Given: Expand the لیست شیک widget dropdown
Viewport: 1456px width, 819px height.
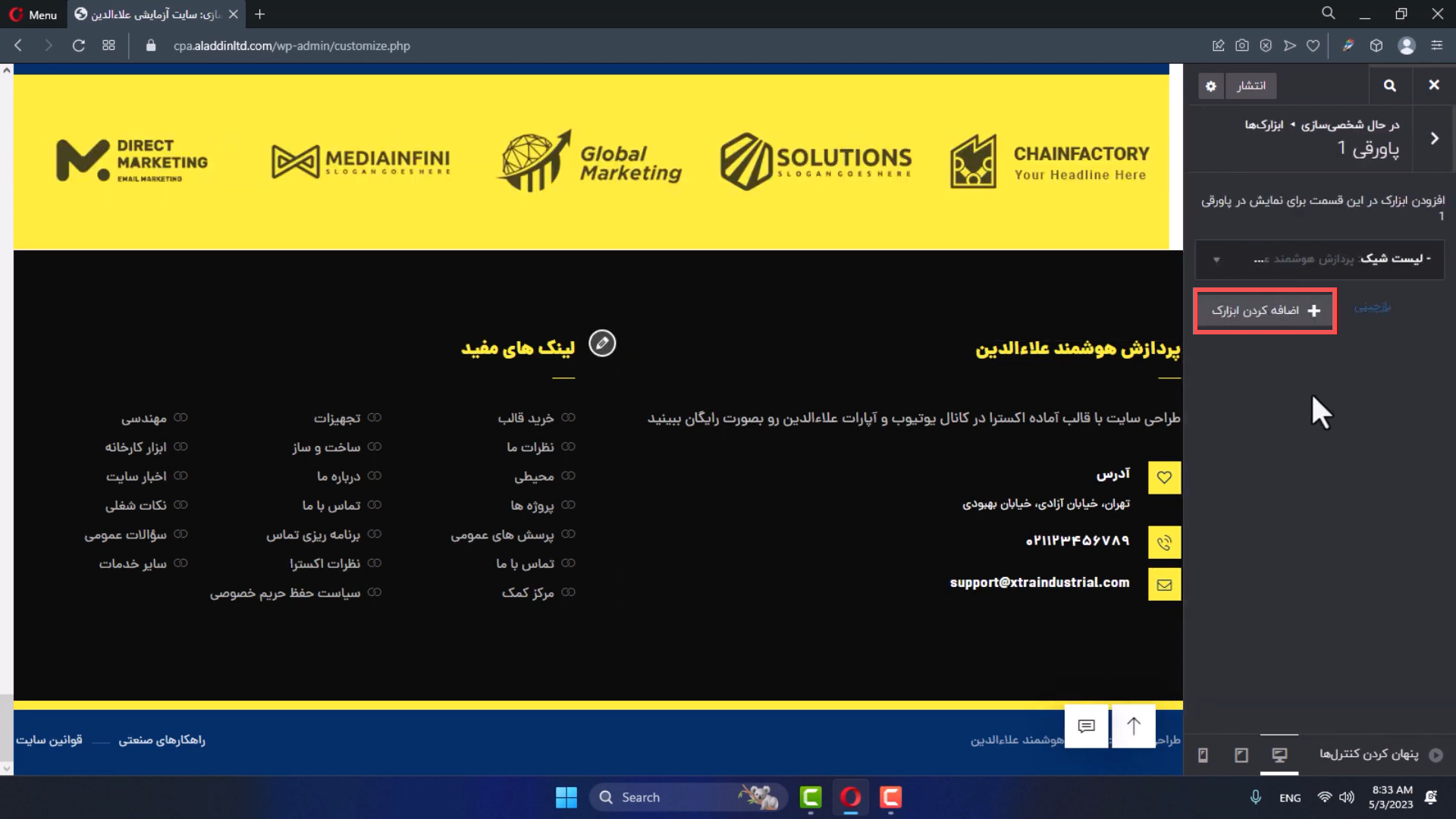Looking at the screenshot, I should pos(1216,259).
